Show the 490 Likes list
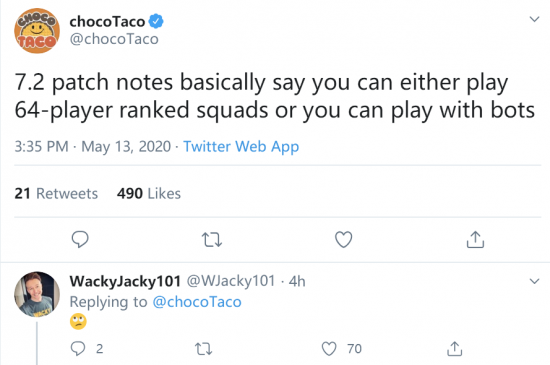The image size is (550, 365). click(x=149, y=194)
